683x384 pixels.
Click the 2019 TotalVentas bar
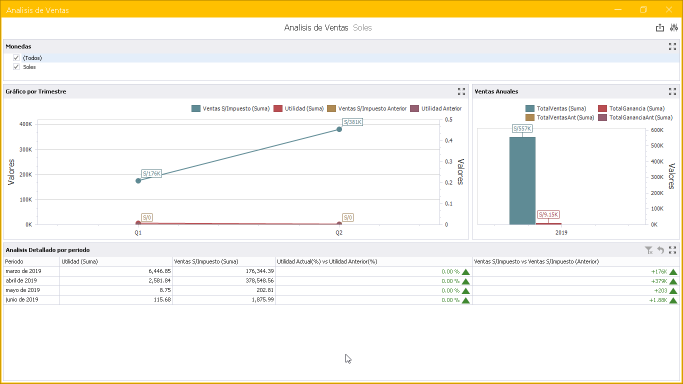coord(522,181)
